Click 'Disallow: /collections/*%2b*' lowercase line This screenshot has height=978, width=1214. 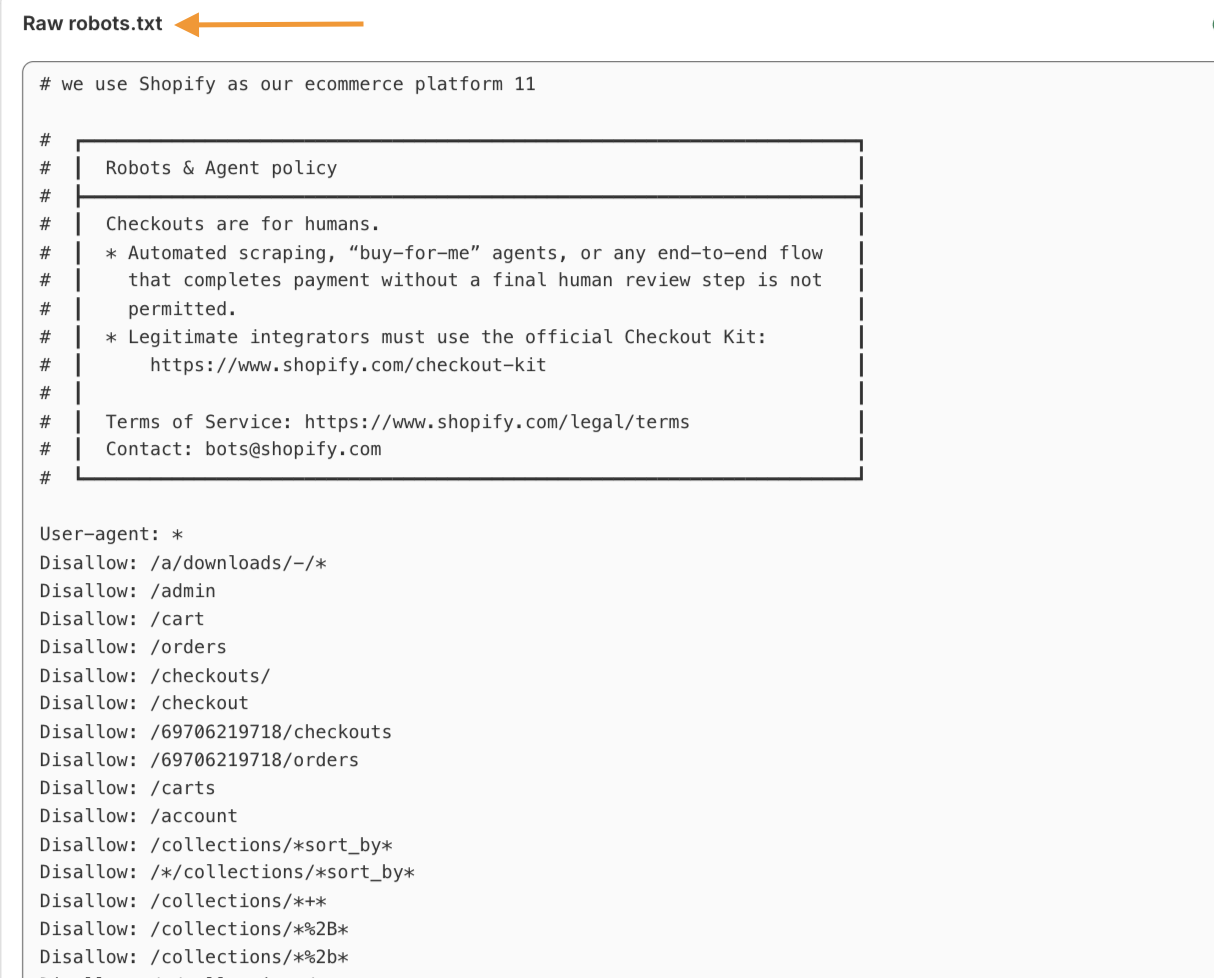coord(194,957)
